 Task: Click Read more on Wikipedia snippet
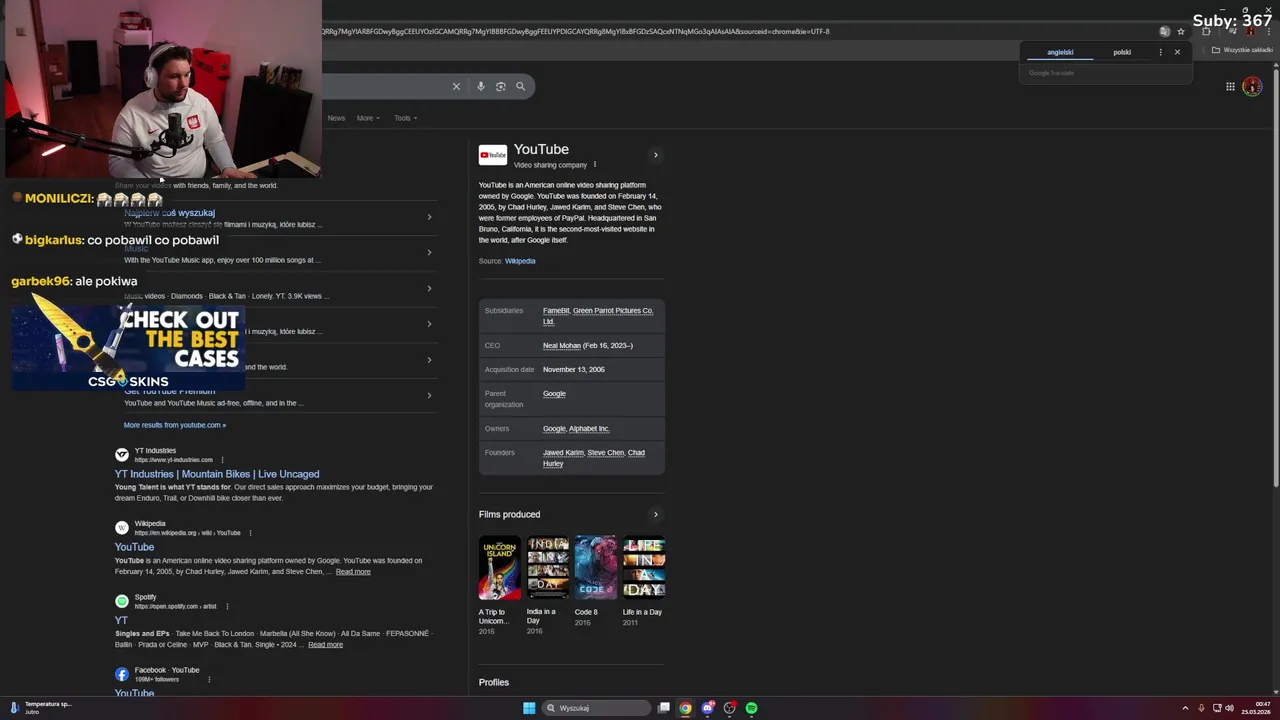click(x=353, y=572)
